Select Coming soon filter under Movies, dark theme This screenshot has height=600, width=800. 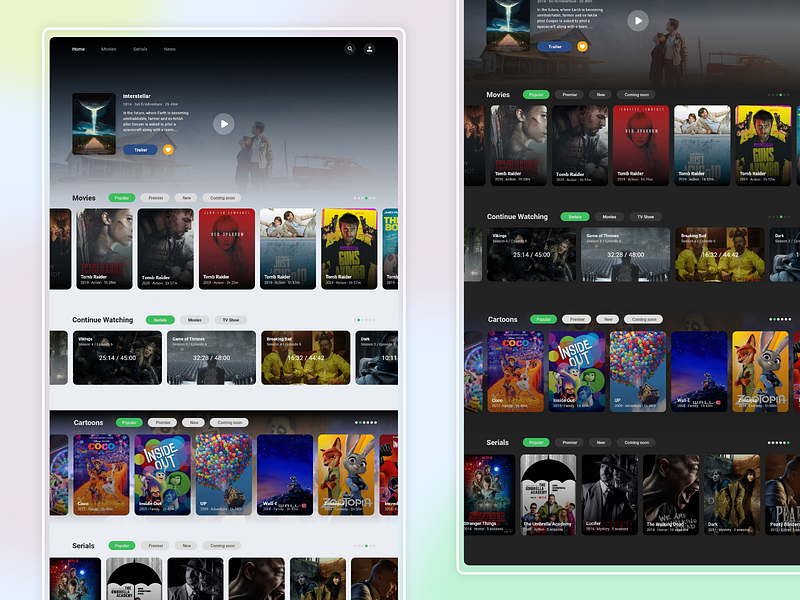pyautogui.click(x=637, y=94)
